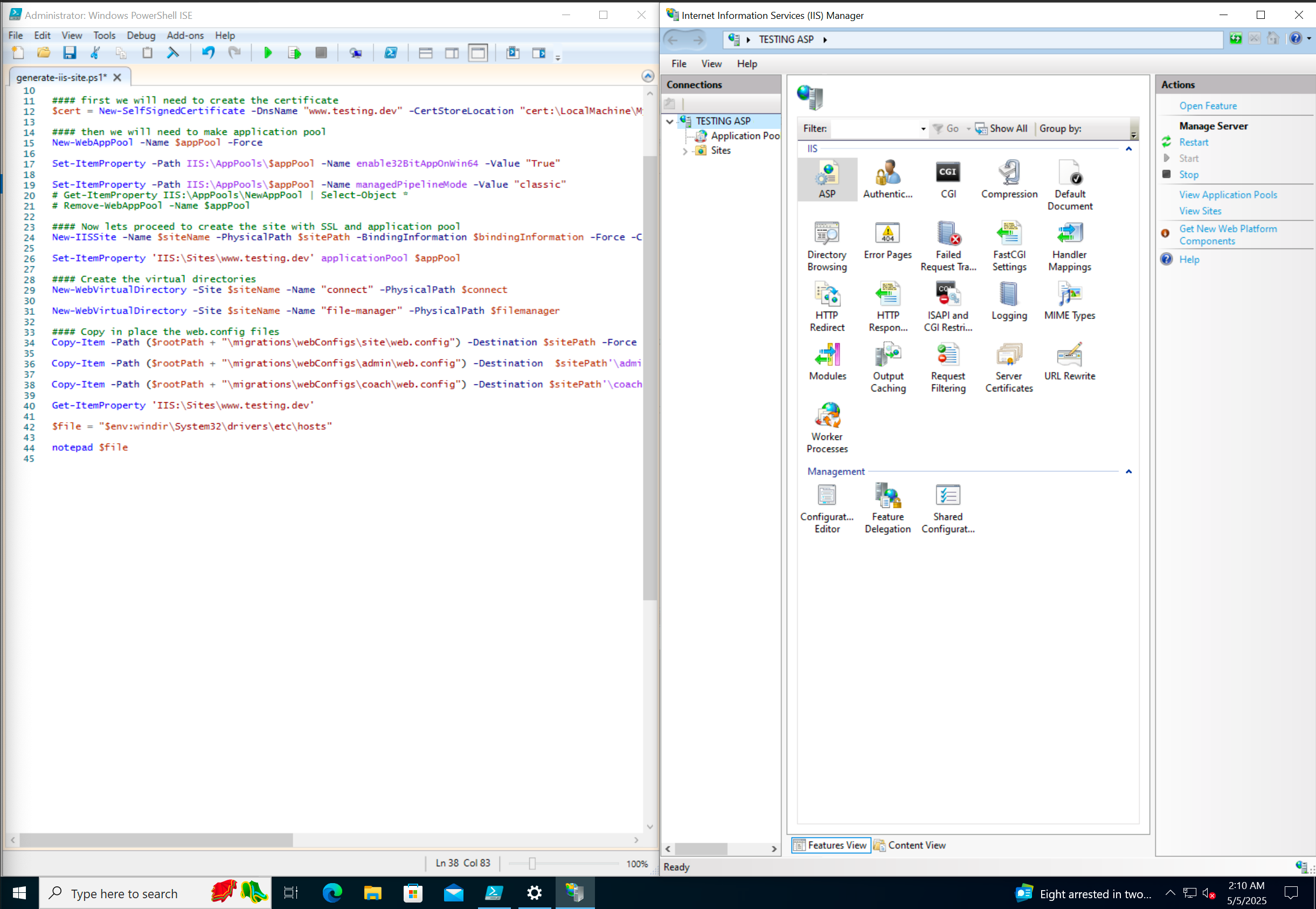
Task: Open the Default Document feature
Action: coord(1070,185)
